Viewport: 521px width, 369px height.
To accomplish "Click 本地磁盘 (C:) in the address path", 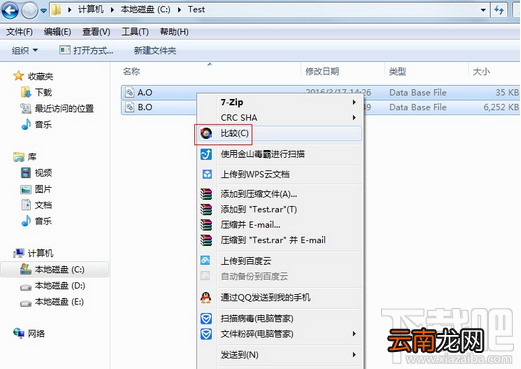I will pyautogui.click(x=145, y=10).
